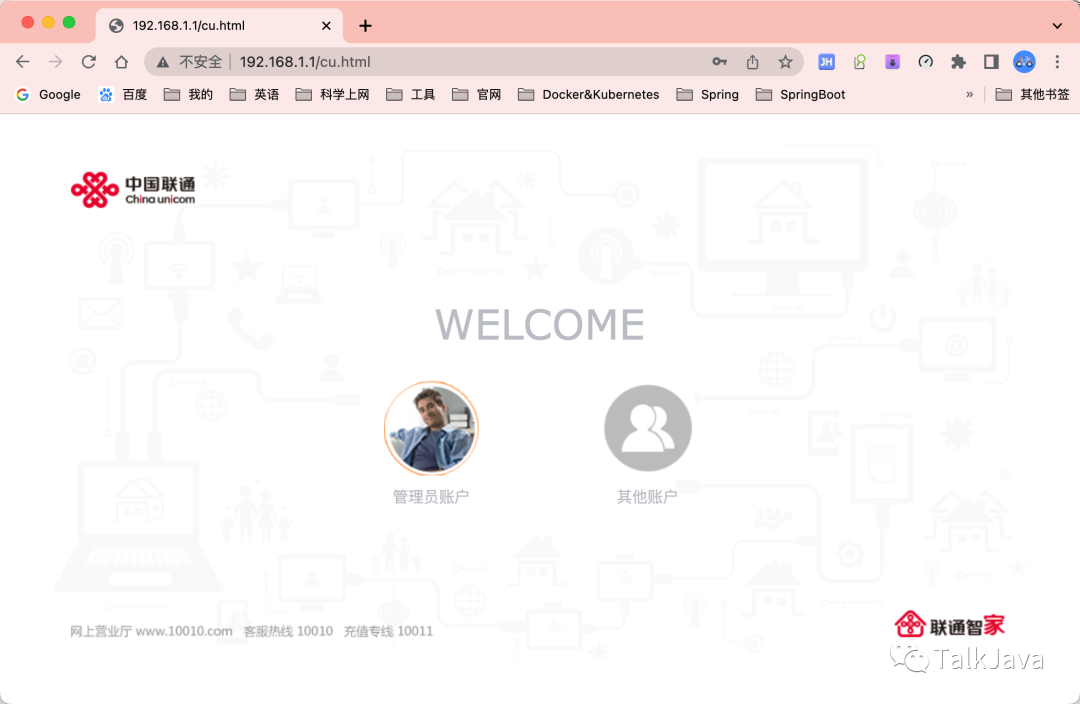
Task: Bookmark this page with the star icon
Action: coord(785,62)
